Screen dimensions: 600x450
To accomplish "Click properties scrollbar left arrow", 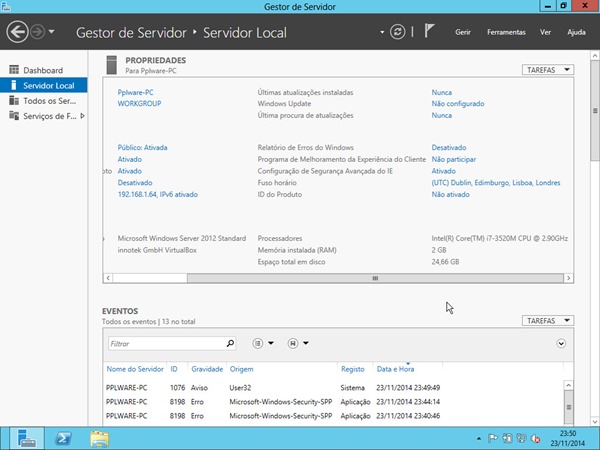I will (108, 278).
